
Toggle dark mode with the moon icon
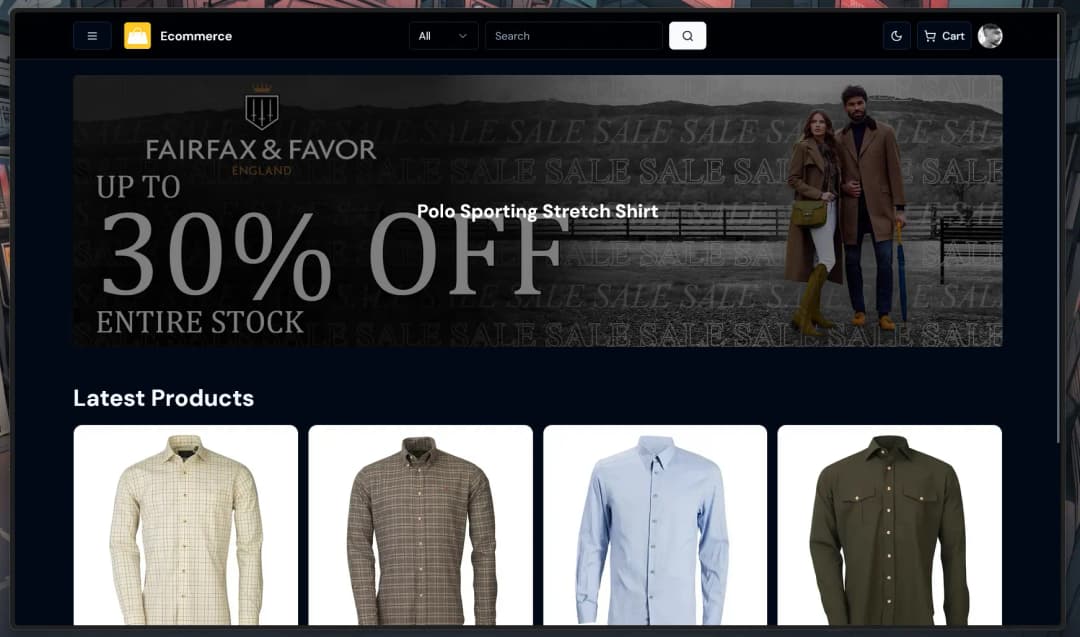896,36
